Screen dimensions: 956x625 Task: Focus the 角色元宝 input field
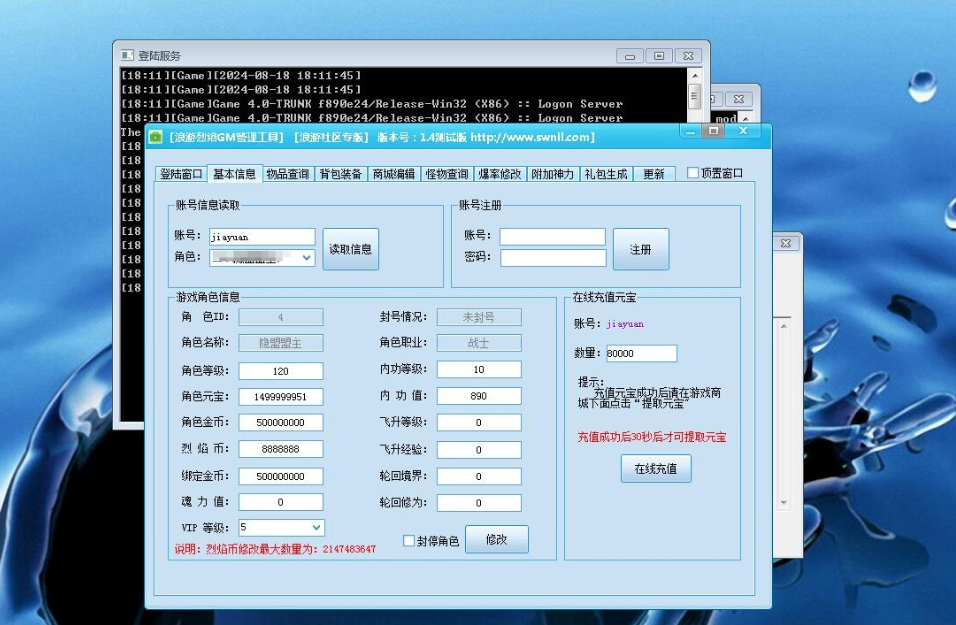[x=281, y=397]
